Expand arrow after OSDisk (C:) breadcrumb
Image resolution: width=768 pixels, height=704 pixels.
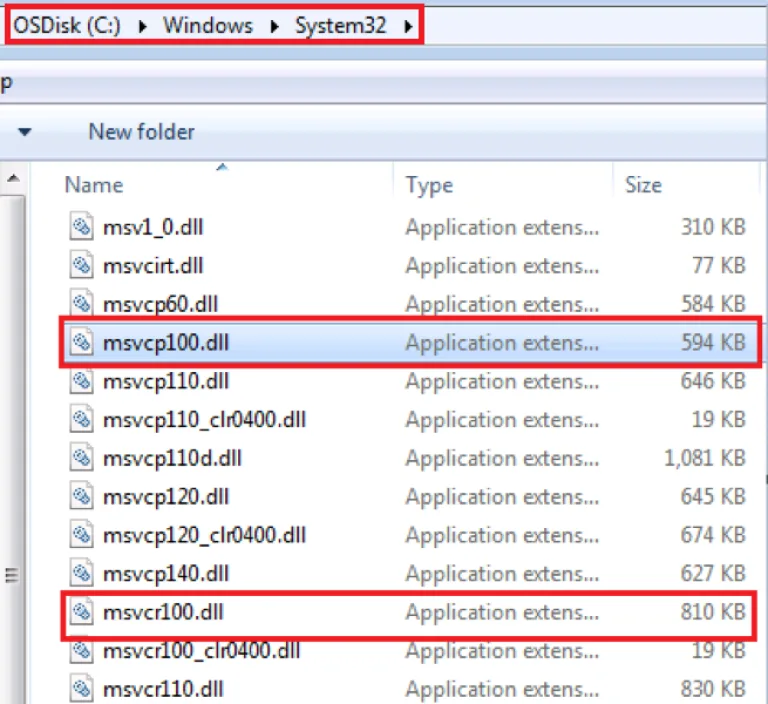coord(143,26)
